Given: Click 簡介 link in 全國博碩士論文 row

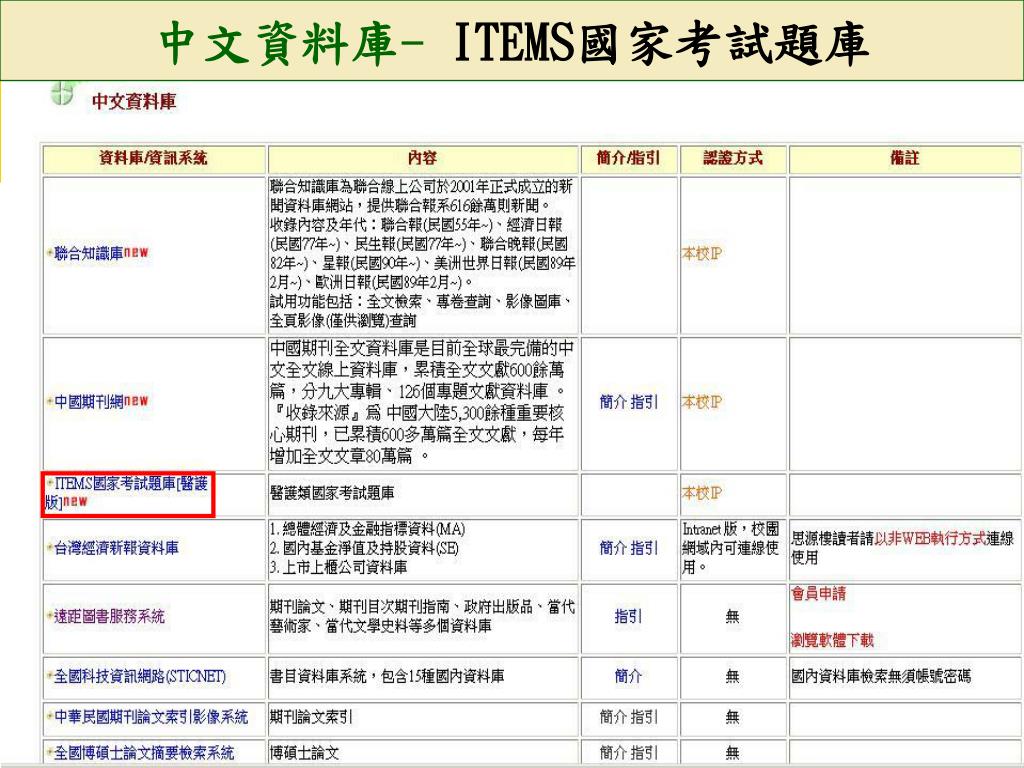Looking at the screenshot, I should coord(613,753).
